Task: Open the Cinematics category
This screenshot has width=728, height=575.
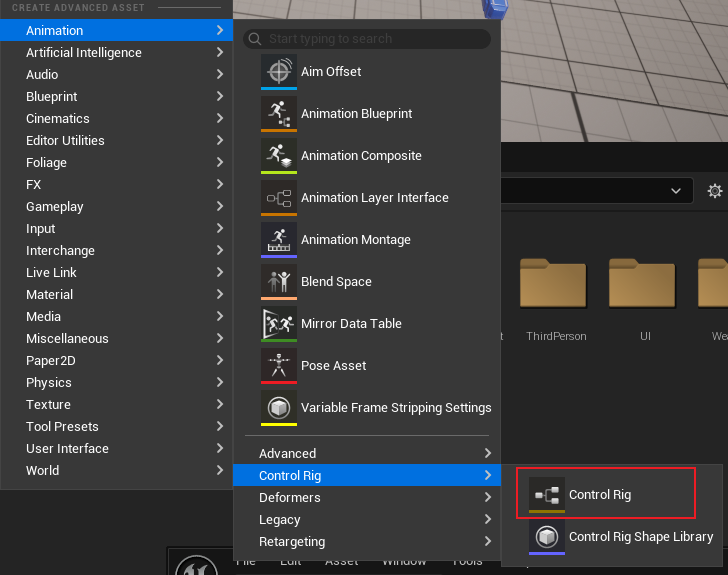Action: (x=116, y=118)
